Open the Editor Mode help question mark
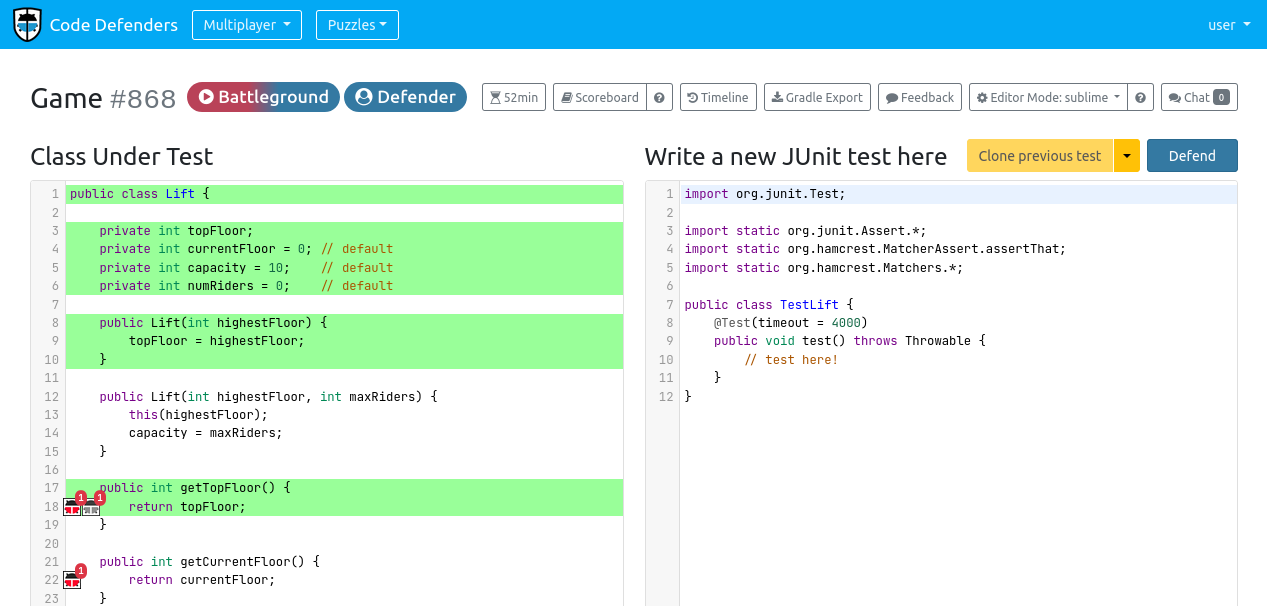The image size is (1267, 606). click(x=1140, y=97)
